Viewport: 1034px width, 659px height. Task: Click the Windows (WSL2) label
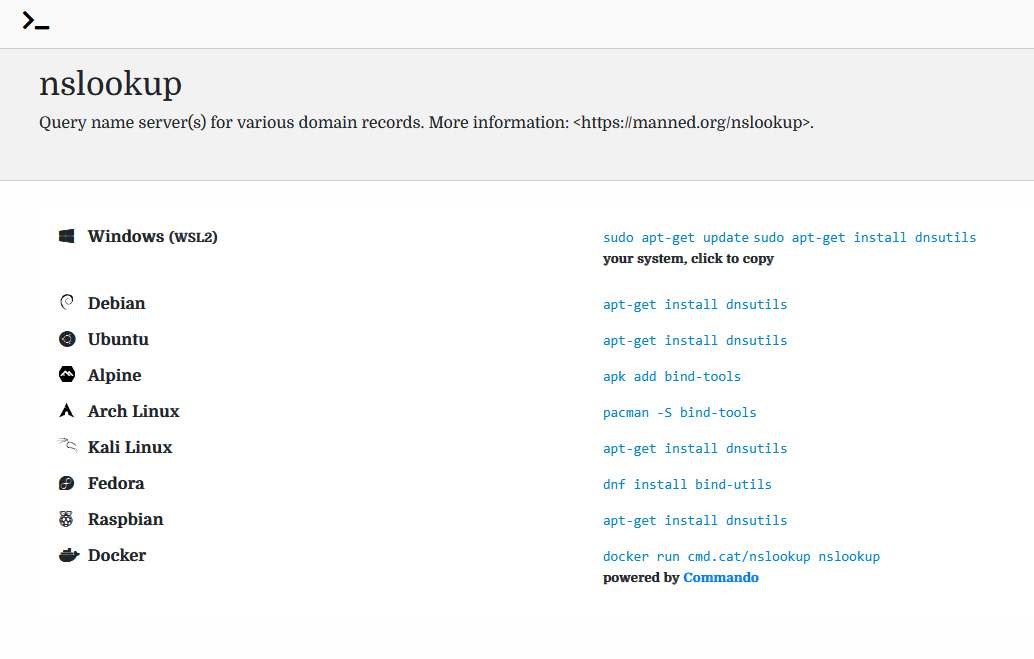(152, 236)
